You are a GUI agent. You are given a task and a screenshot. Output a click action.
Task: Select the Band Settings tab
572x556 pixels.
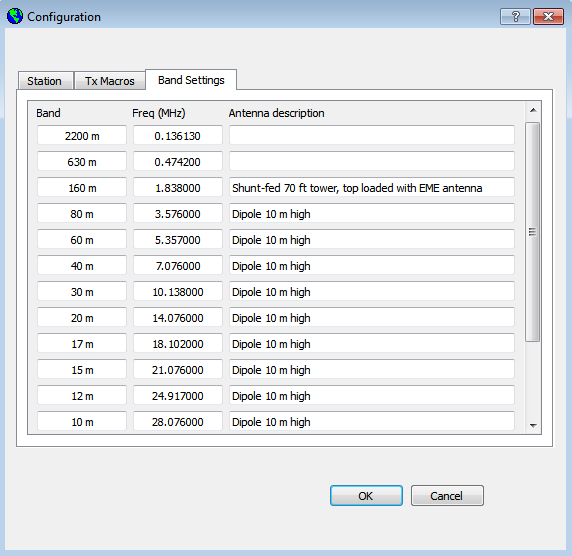191,80
